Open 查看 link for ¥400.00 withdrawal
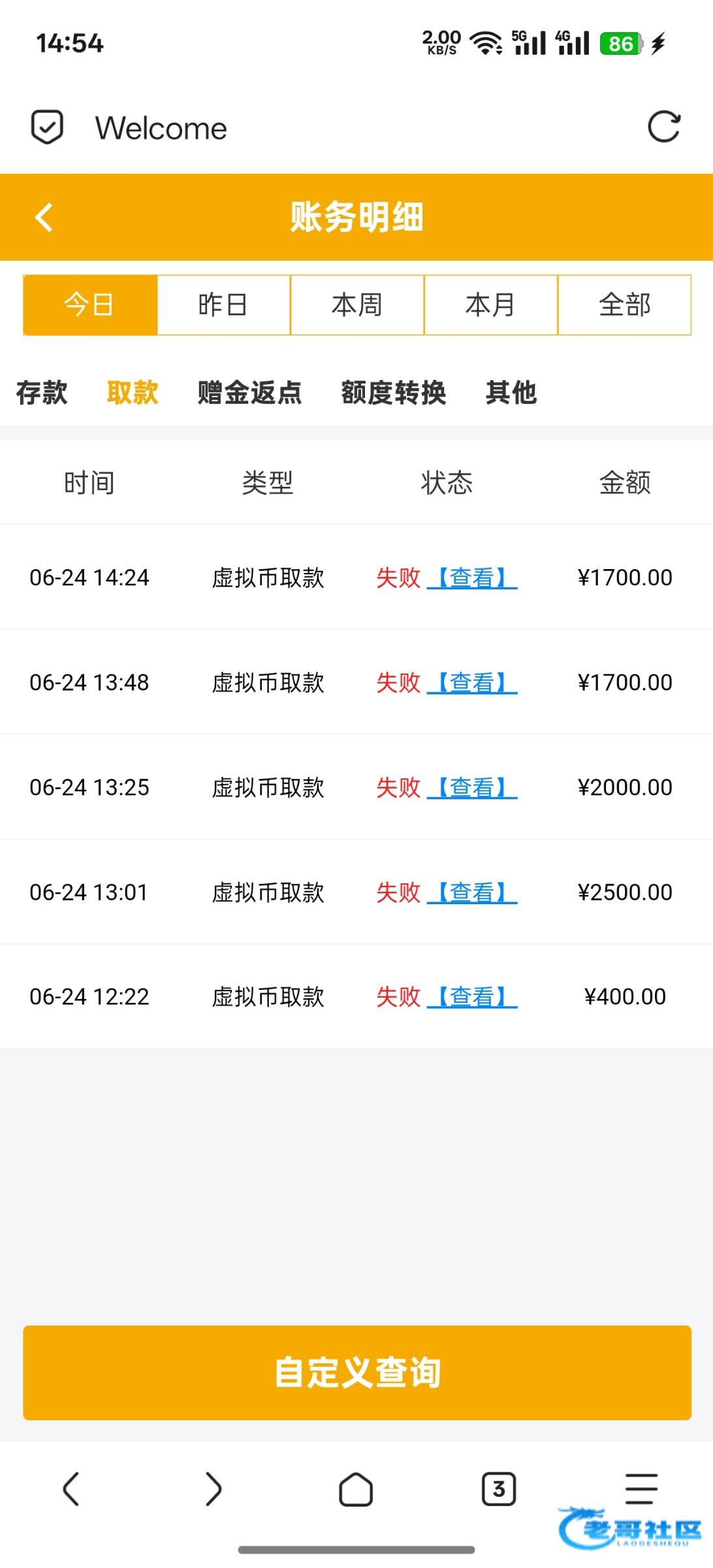The width and height of the screenshot is (713, 1568). 472,997
